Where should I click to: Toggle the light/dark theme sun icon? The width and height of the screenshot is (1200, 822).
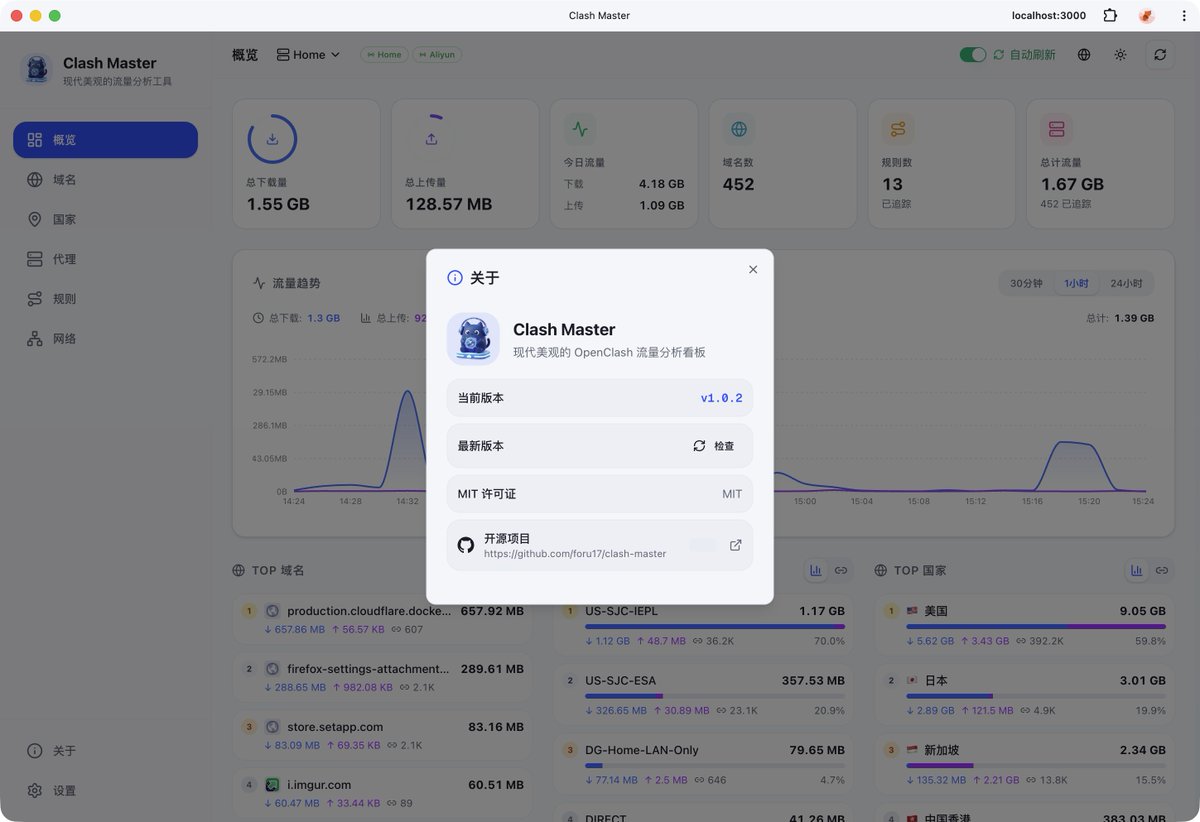click(1120, 55)
